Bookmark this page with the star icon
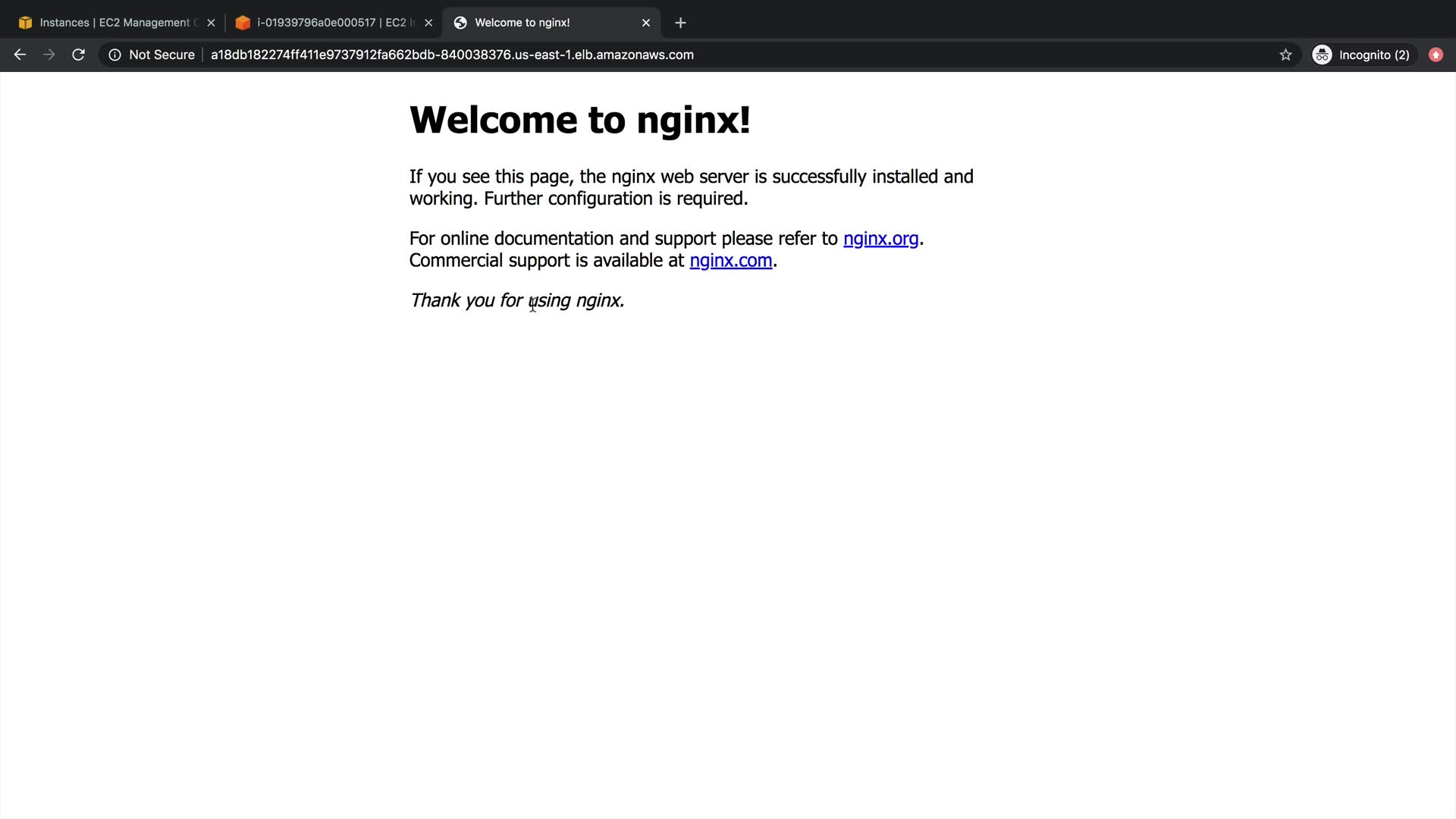 tap(1285, 55)
